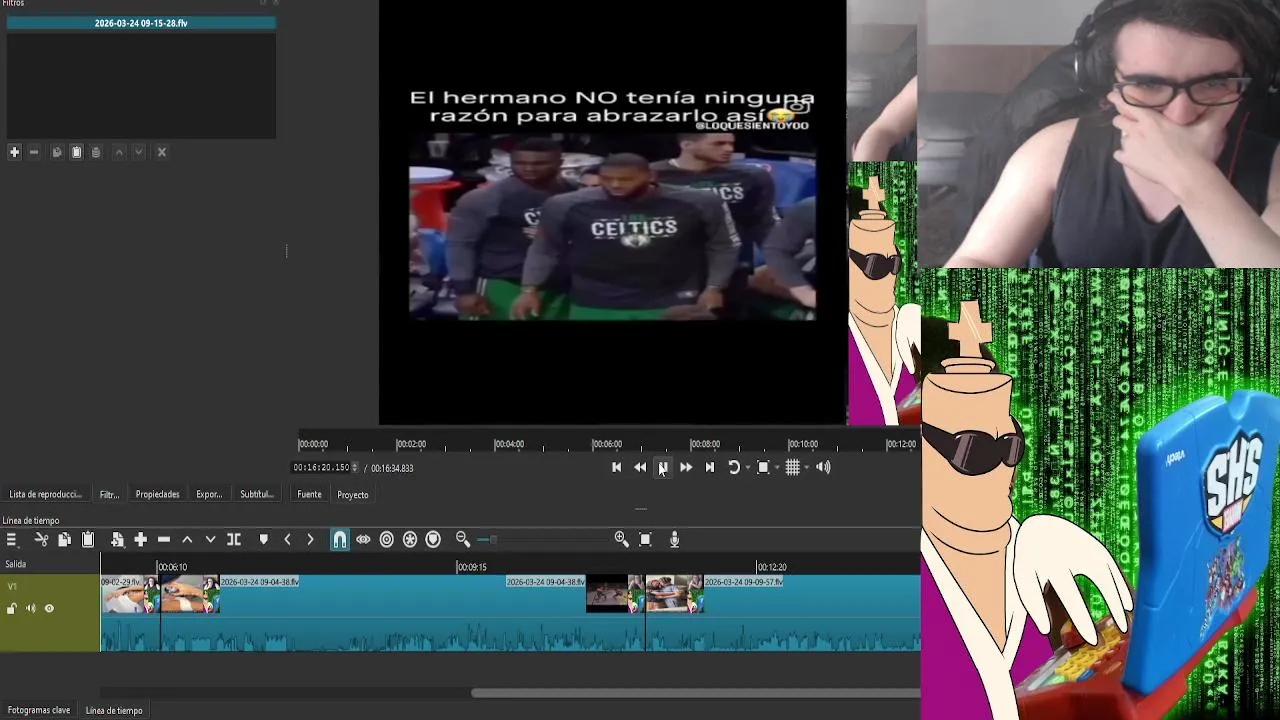
Task: Paste filters in the Filtros panel
Action: 76,152
